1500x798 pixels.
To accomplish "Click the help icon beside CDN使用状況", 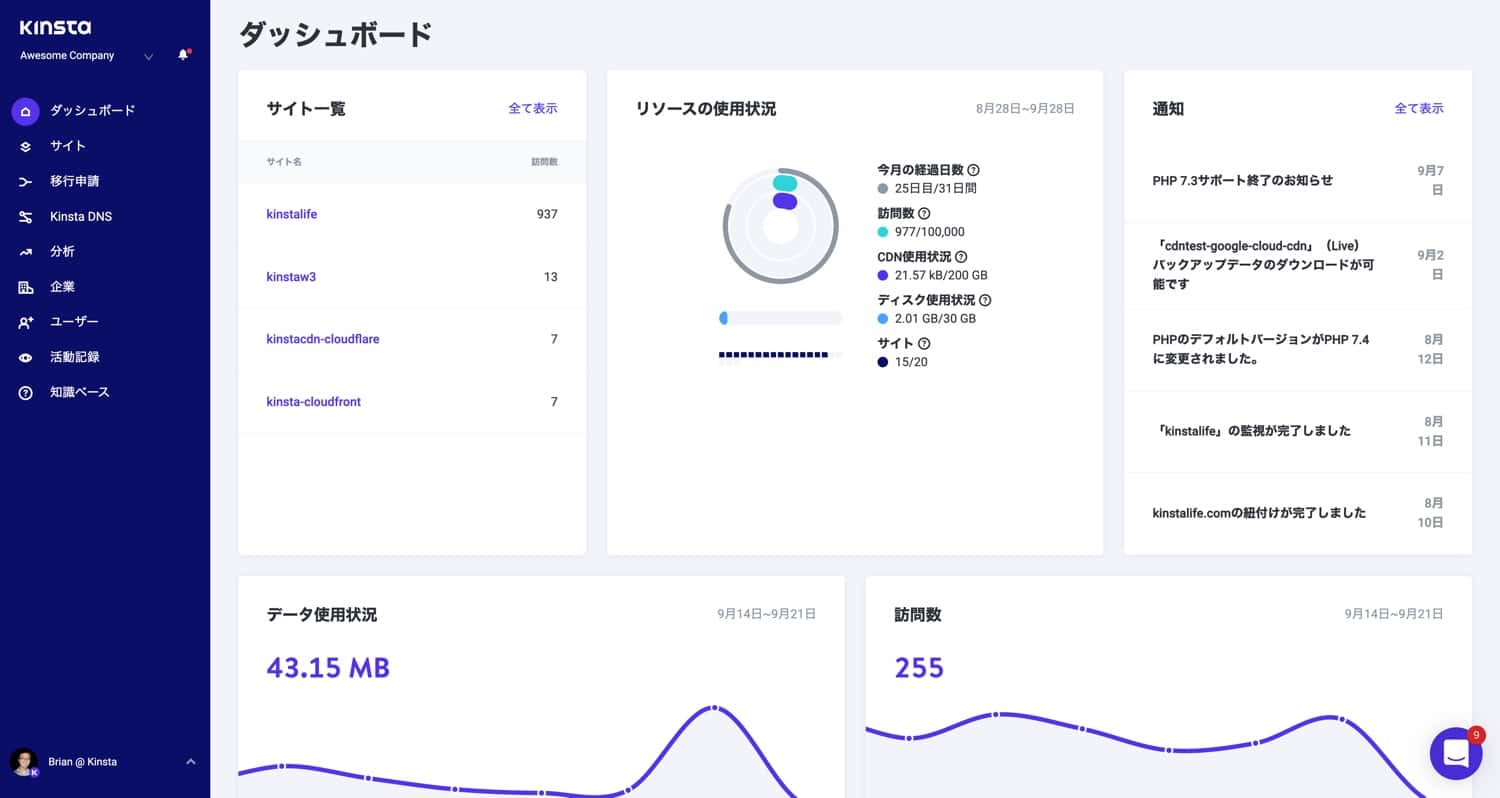I will coord(961,257).
